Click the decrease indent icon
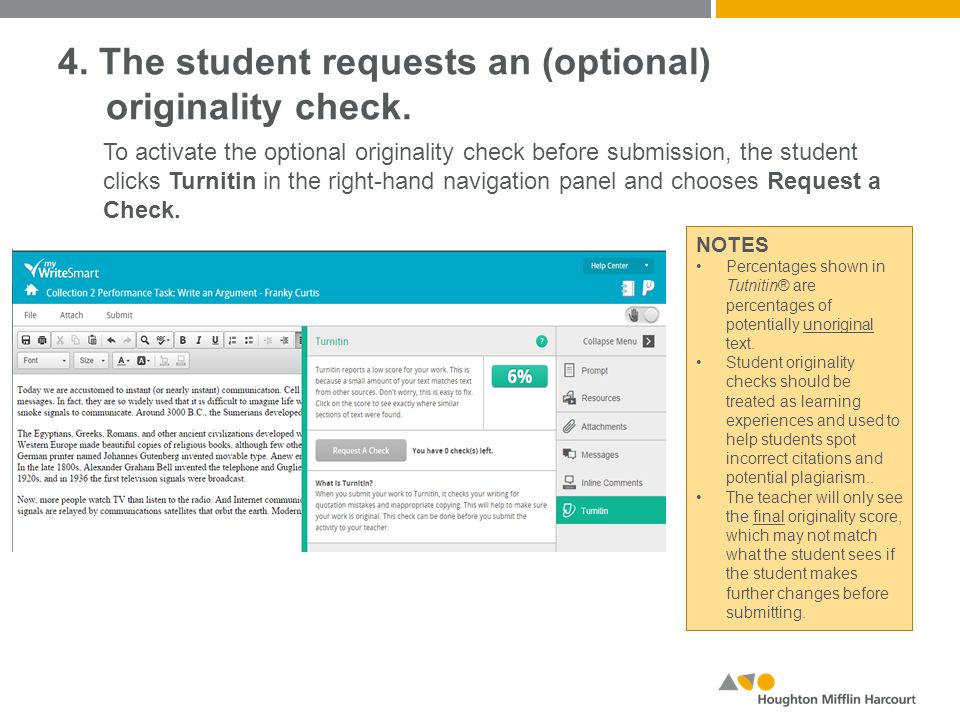960x720 pixels. pos(268,340)
